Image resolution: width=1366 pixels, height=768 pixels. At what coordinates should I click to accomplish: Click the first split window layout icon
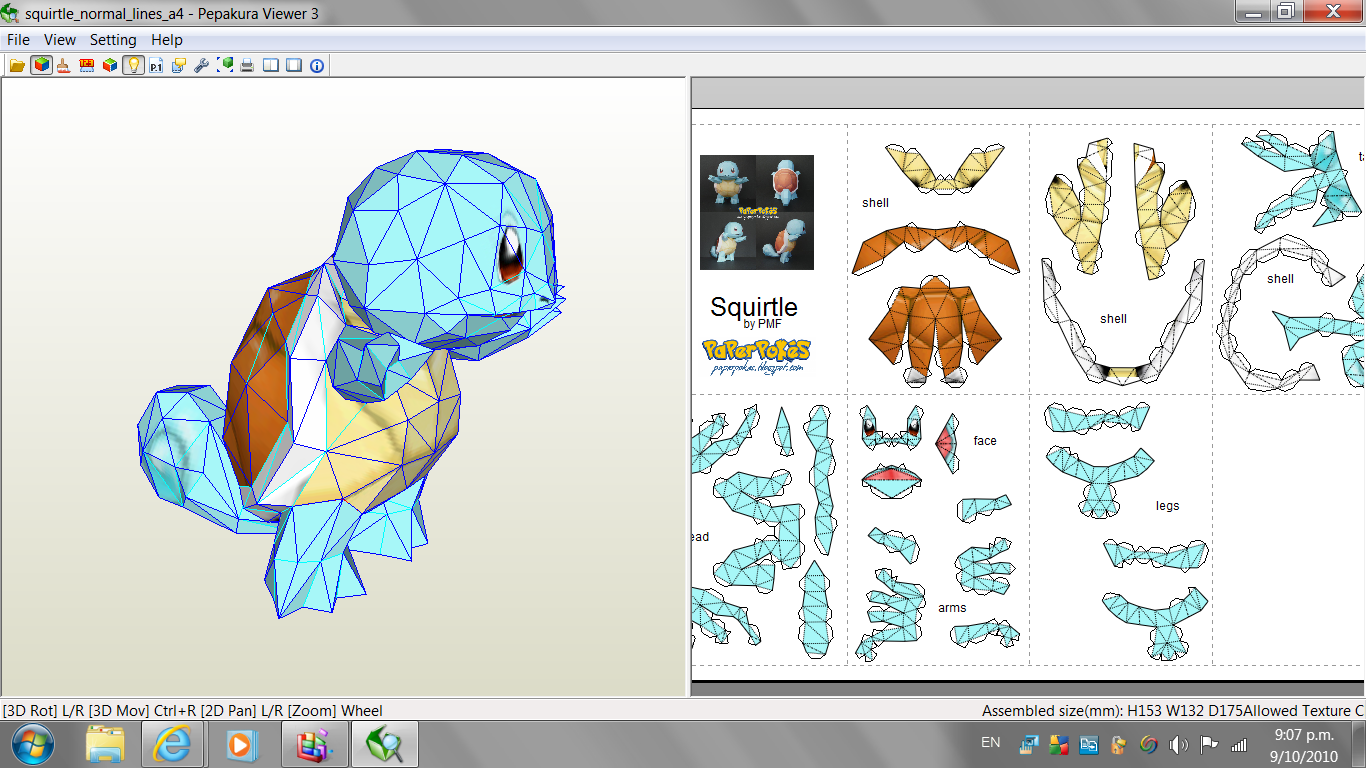[271, 66]
